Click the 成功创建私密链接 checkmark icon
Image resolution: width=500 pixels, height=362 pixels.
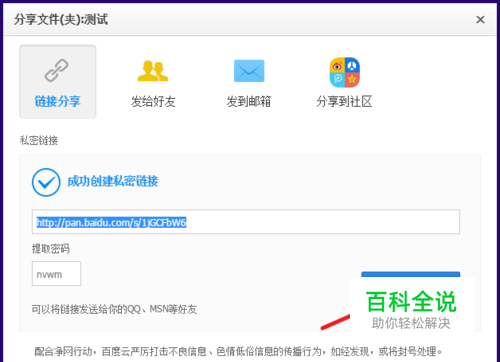[x=46, y=182]
